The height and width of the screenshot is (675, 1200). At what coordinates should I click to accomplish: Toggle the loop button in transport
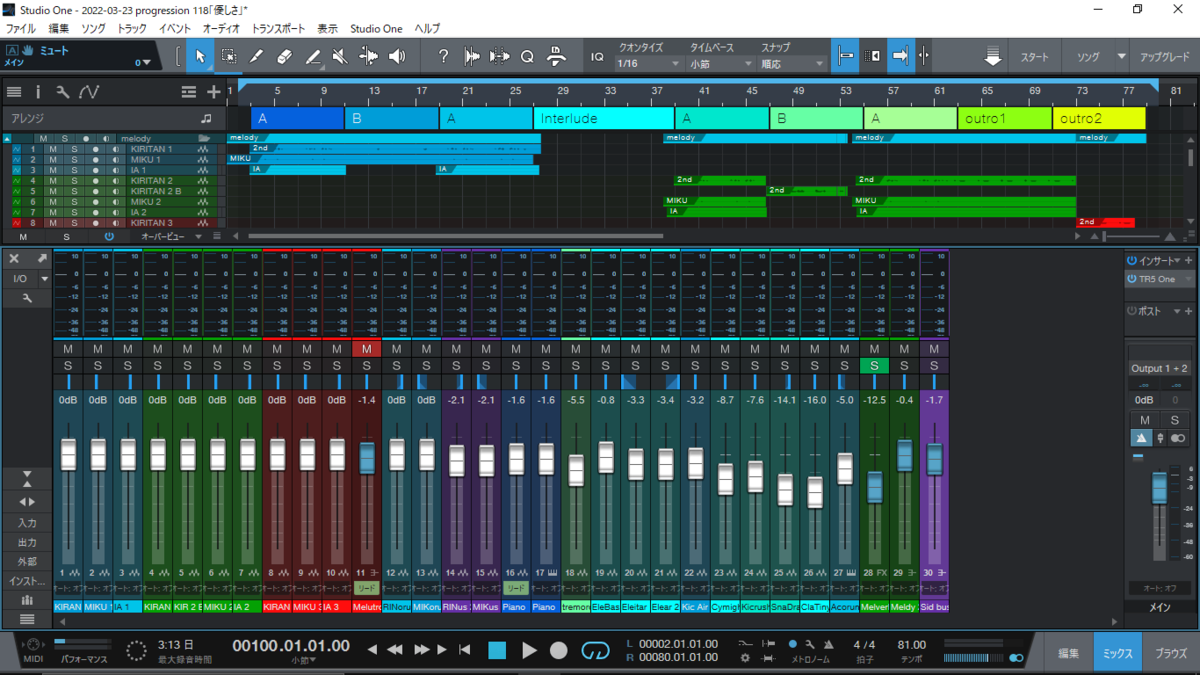click(595, 651)
